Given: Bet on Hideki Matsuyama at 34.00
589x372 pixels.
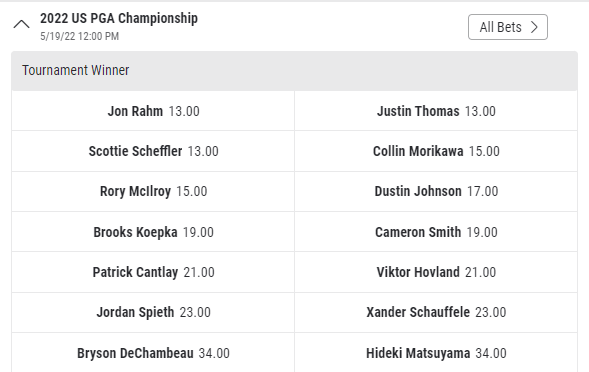Looking at the screenshot, I should pyautogui.click(x=436, y=353).
